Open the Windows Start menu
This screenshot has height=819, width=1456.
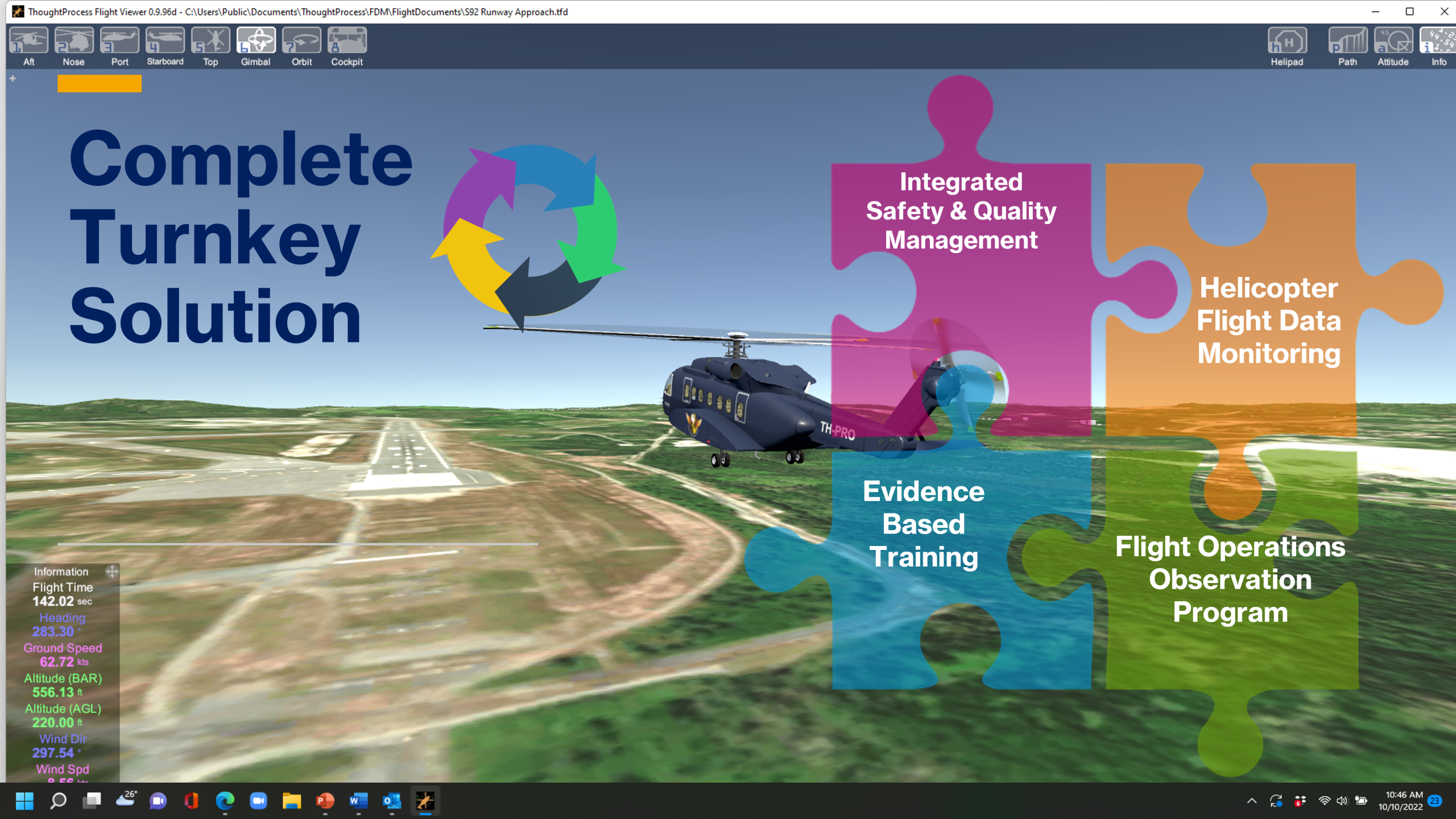(24, 801)
